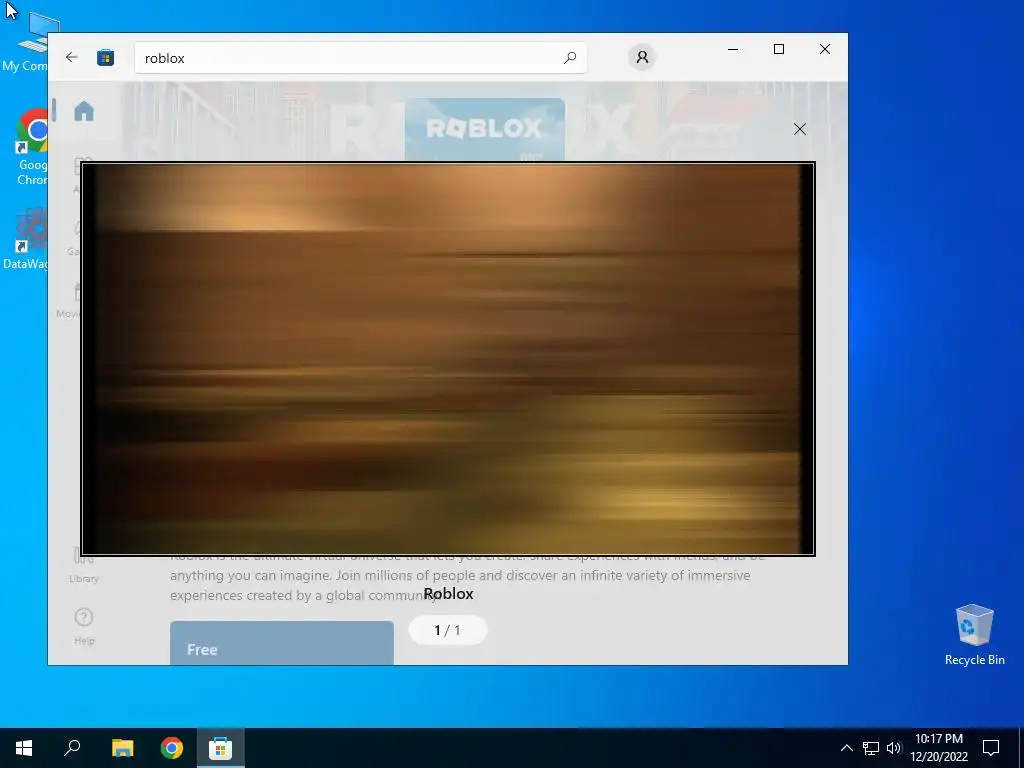Show hidden system tray icons
The image size is (1024, 768).
point(846,748)
